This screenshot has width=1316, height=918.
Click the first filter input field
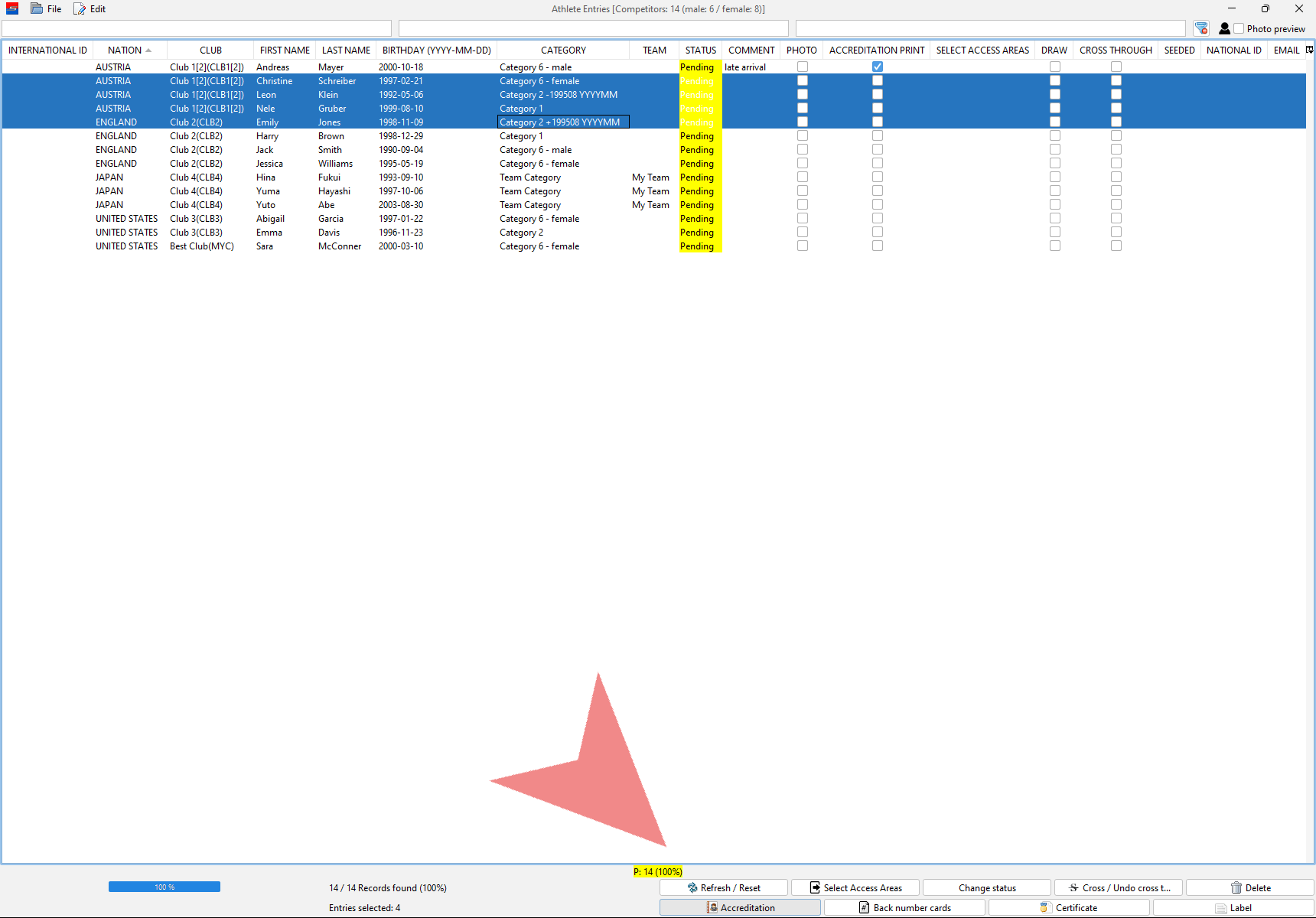point(197,29)
